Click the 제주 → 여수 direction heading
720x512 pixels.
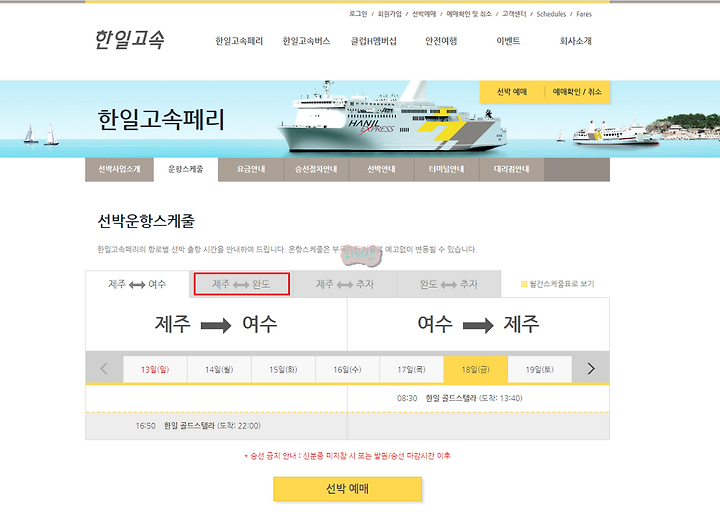coord(216,324)
